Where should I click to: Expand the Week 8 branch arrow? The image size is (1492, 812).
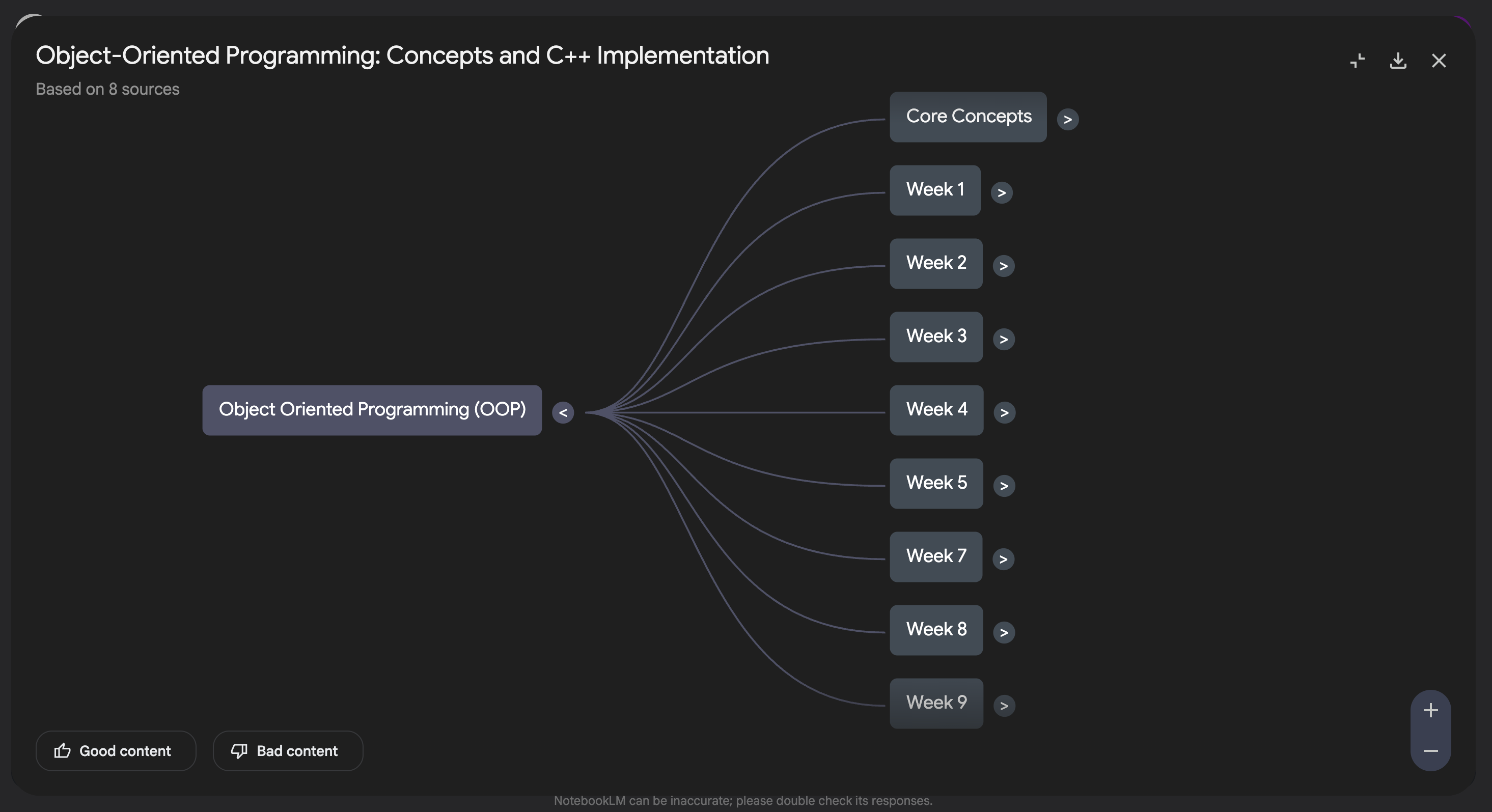[1004, 632]
